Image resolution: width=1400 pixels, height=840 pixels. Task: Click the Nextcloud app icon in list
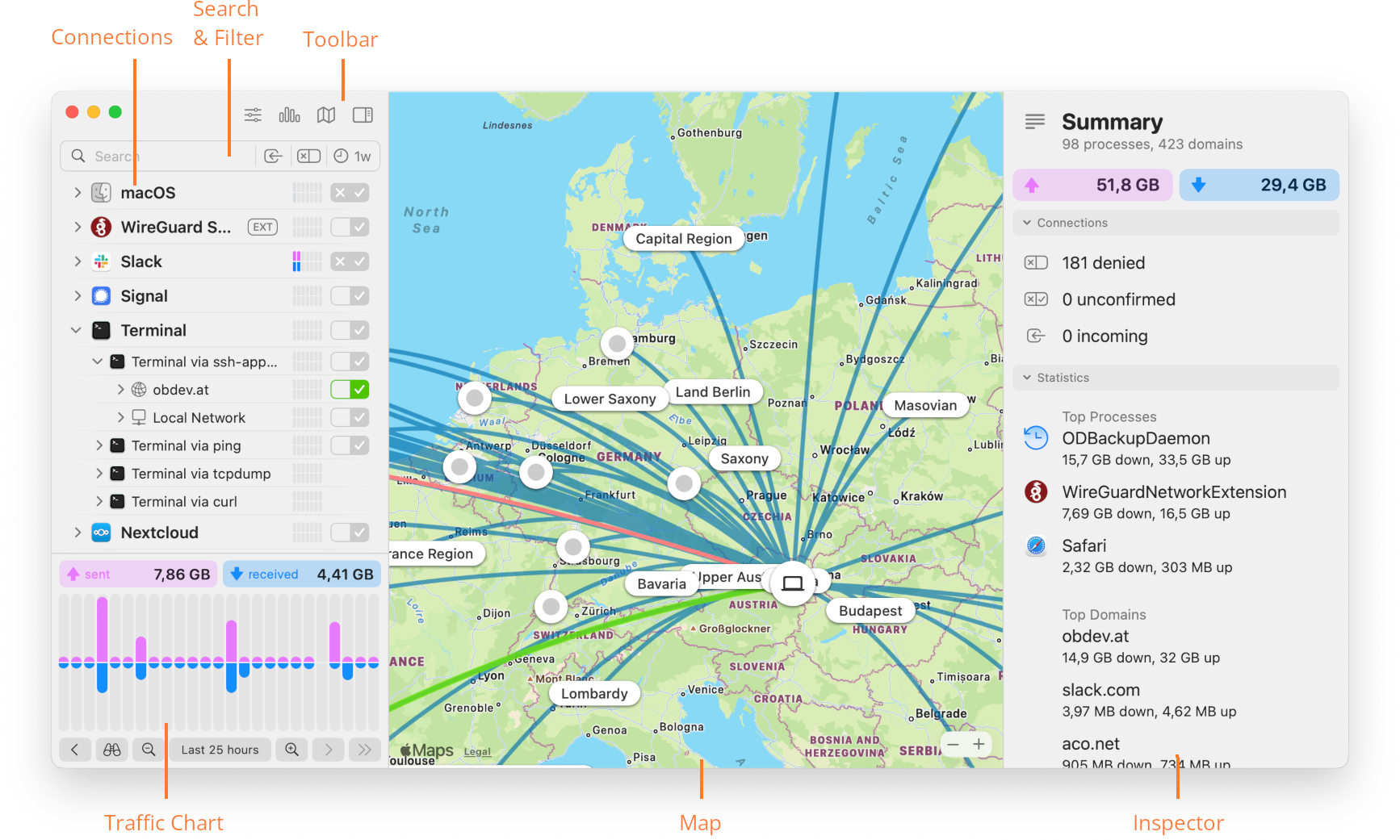(x=101, y=533)
